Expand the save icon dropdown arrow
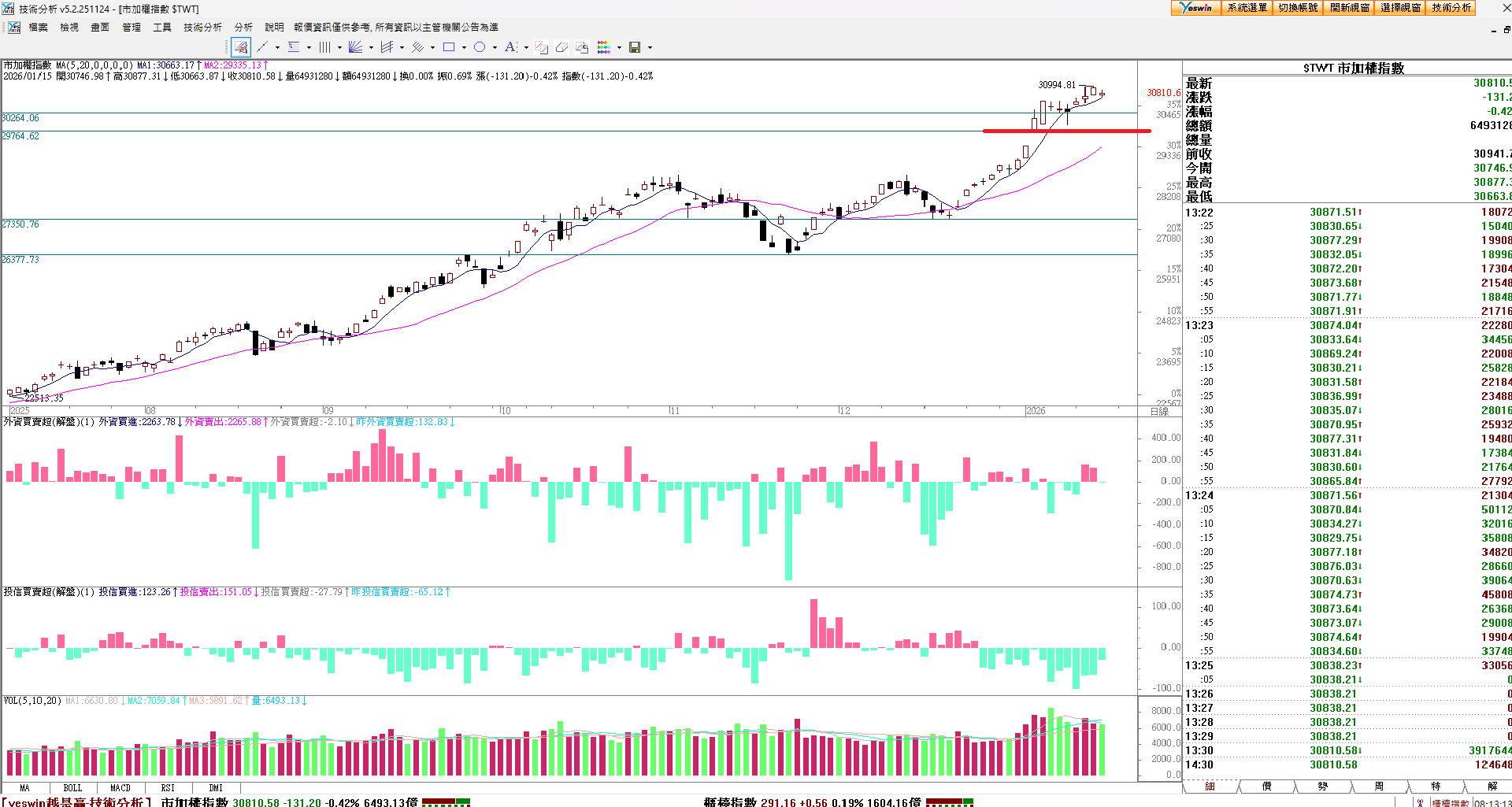 650,47
